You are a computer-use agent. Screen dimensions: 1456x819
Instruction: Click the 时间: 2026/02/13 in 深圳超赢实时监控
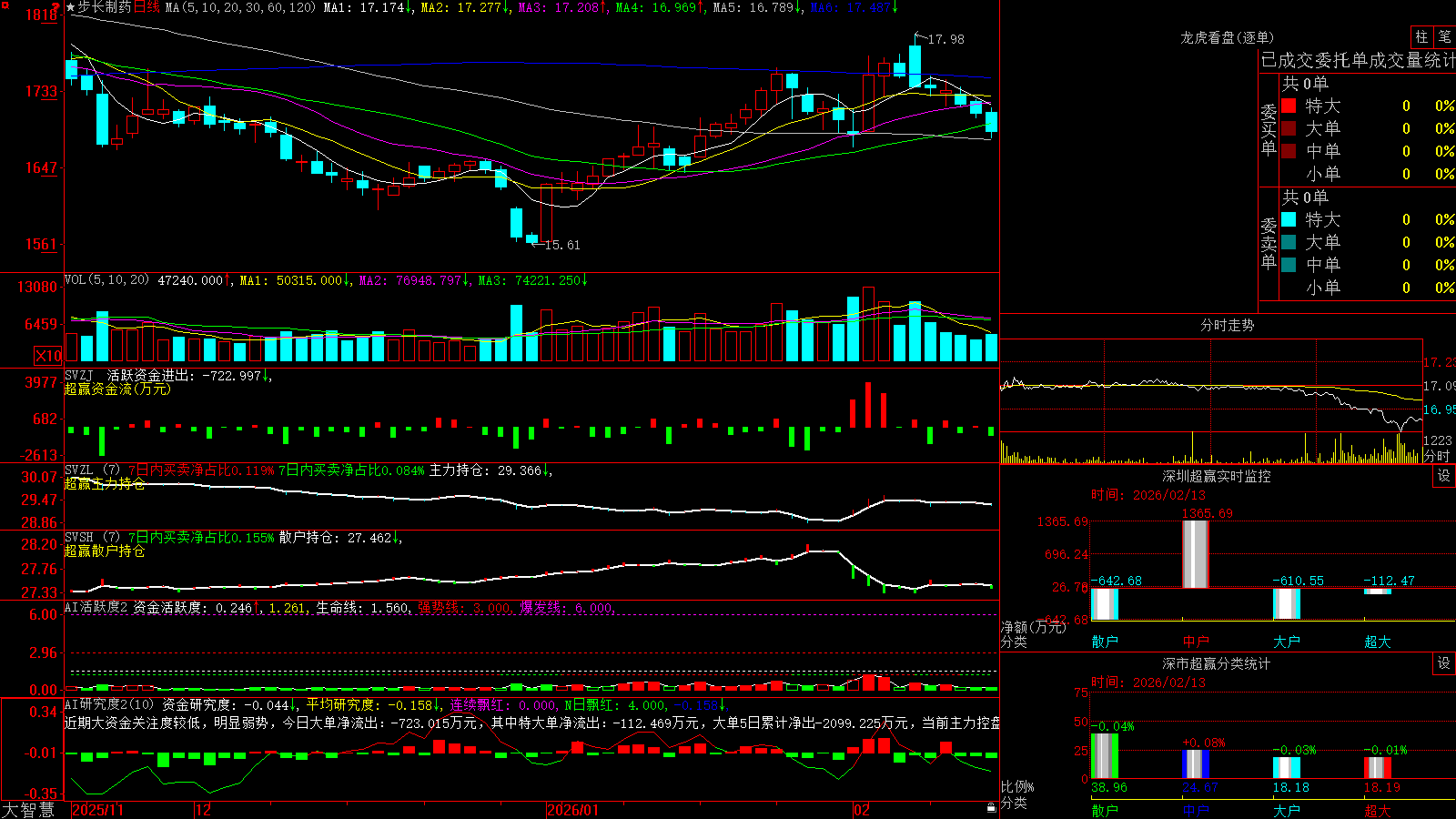tap(1148, 495)
